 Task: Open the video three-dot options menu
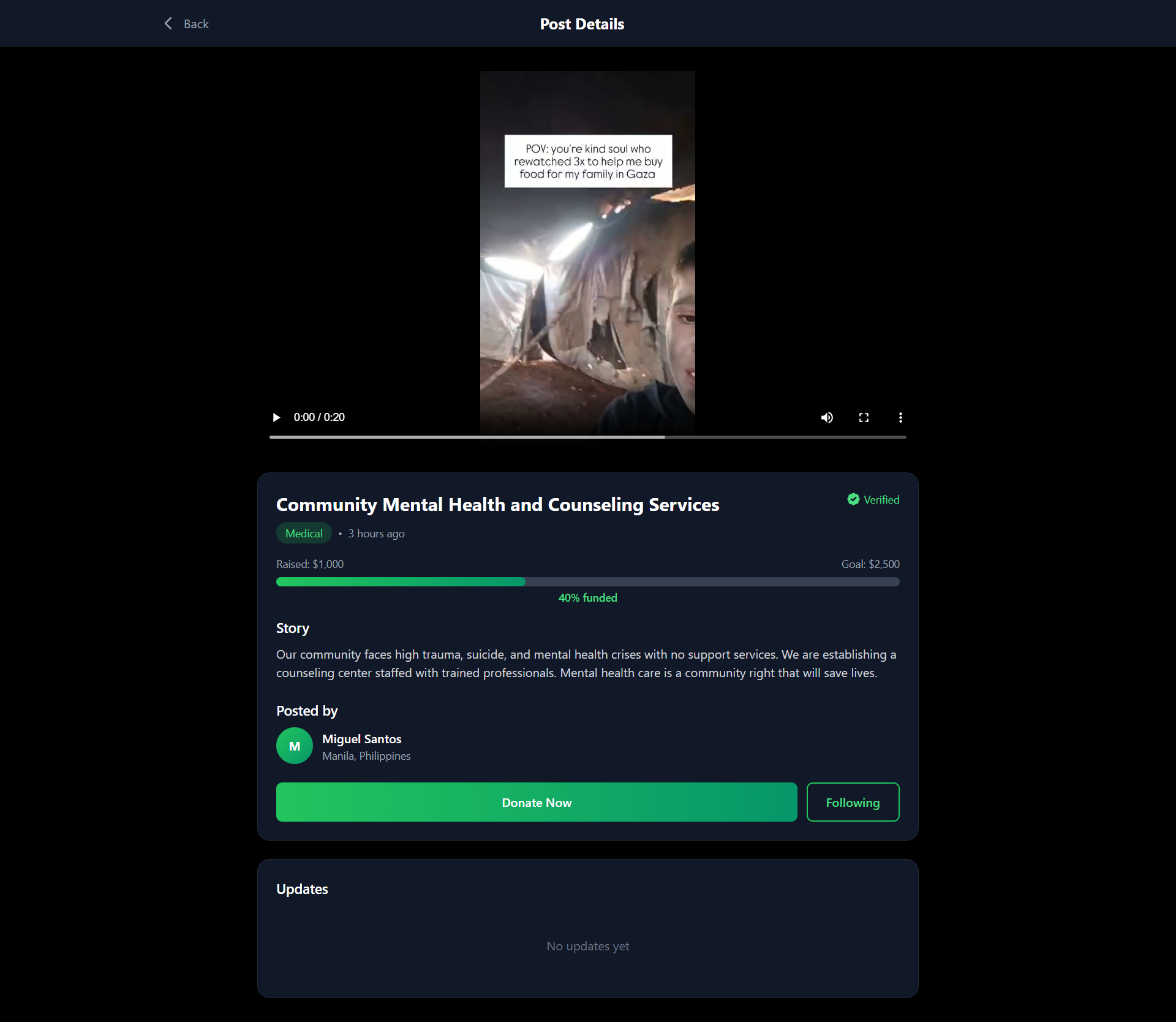[x=900, y=417]
